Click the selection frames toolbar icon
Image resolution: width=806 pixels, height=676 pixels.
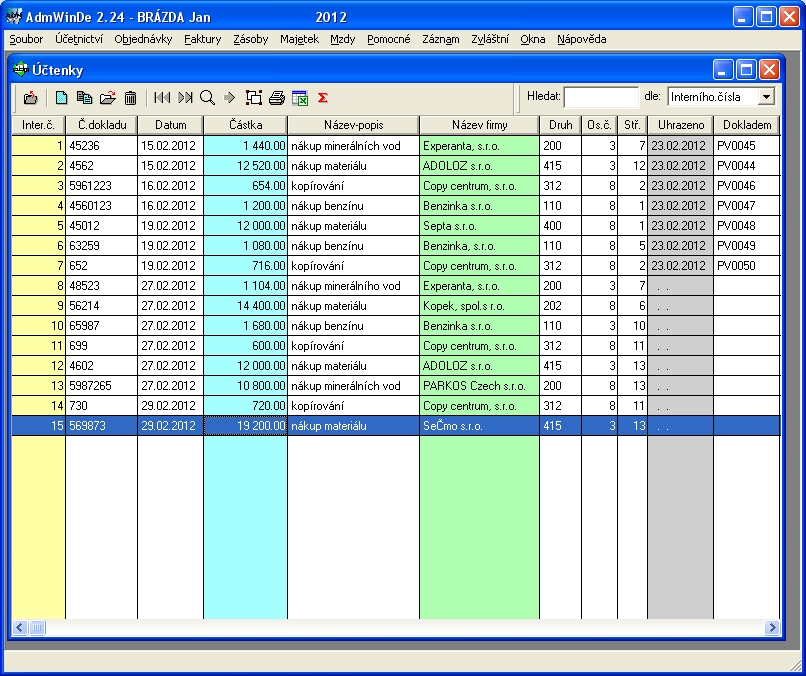pyautogui.click(x=253, y=98)
